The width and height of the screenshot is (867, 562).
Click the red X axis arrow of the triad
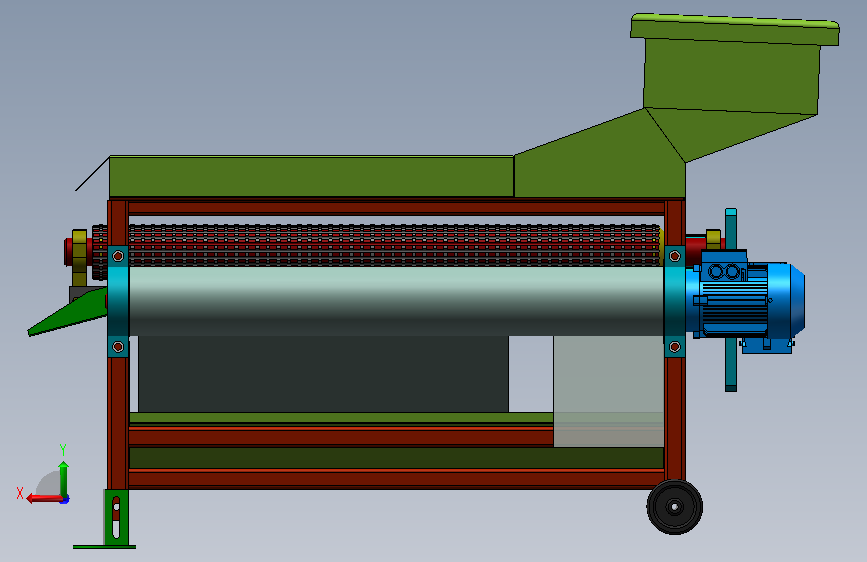(x=44, y=498)
